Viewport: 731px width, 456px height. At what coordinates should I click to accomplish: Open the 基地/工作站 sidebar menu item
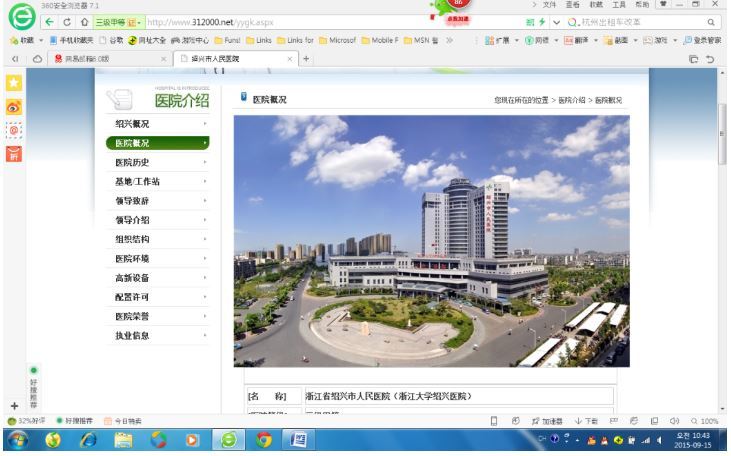tap(158, 182)
